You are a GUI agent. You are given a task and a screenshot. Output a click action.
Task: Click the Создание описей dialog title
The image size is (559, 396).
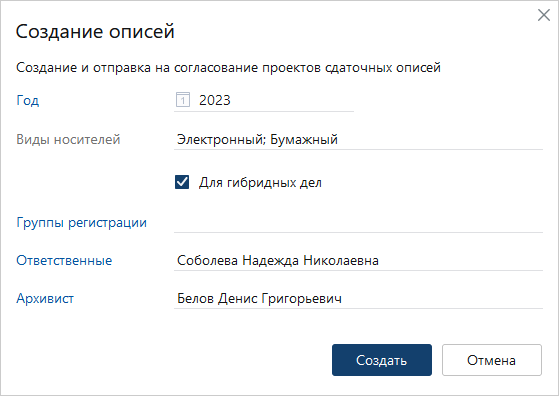[95, 32]
